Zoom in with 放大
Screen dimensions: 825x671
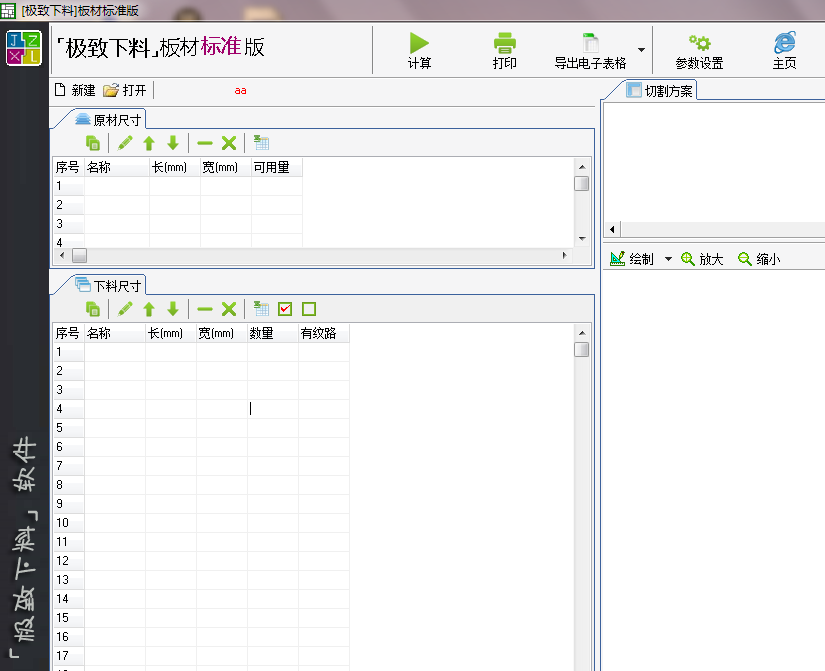(x=702, y=258)
